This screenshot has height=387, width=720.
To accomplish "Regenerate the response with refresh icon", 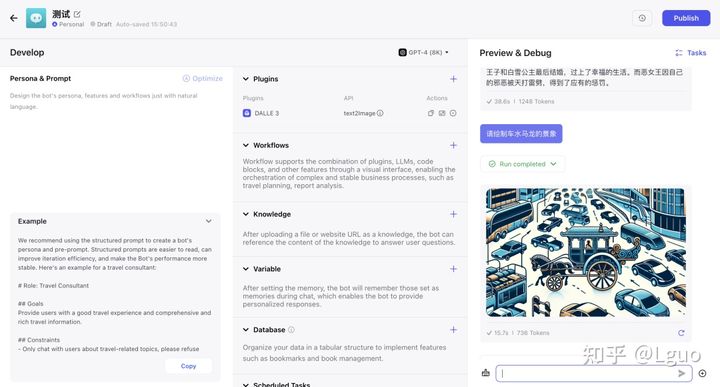I will click(681, 333).
